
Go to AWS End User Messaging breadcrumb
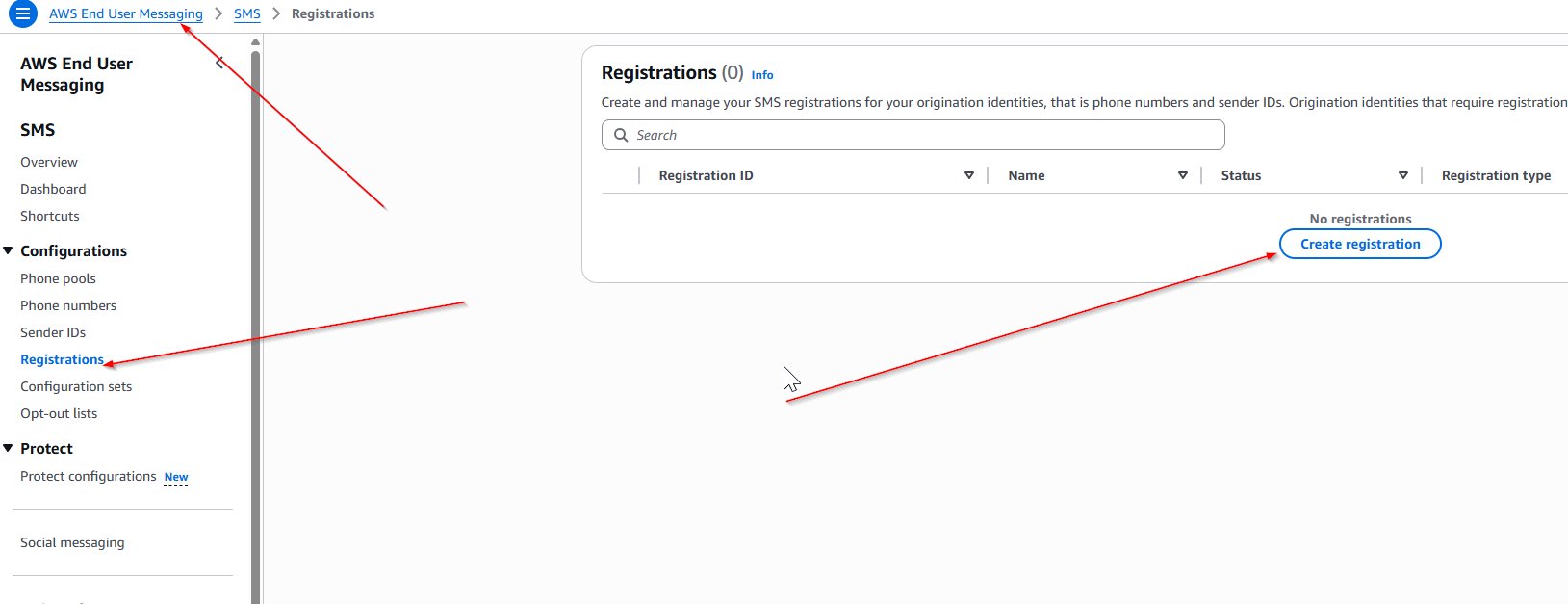tap(126, 14)
